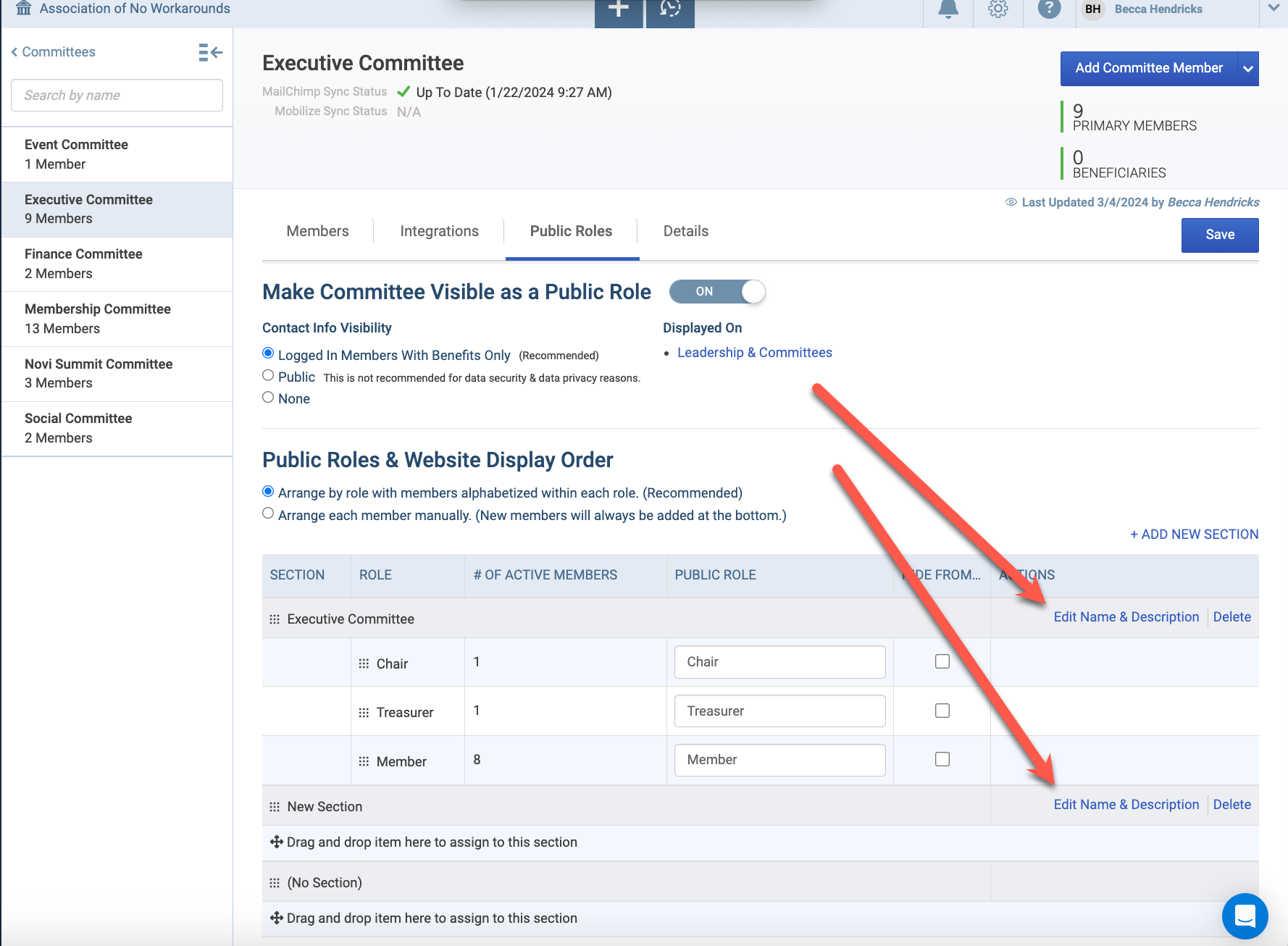
Task: Open the notifications bell icon
Action: point(948,9)
